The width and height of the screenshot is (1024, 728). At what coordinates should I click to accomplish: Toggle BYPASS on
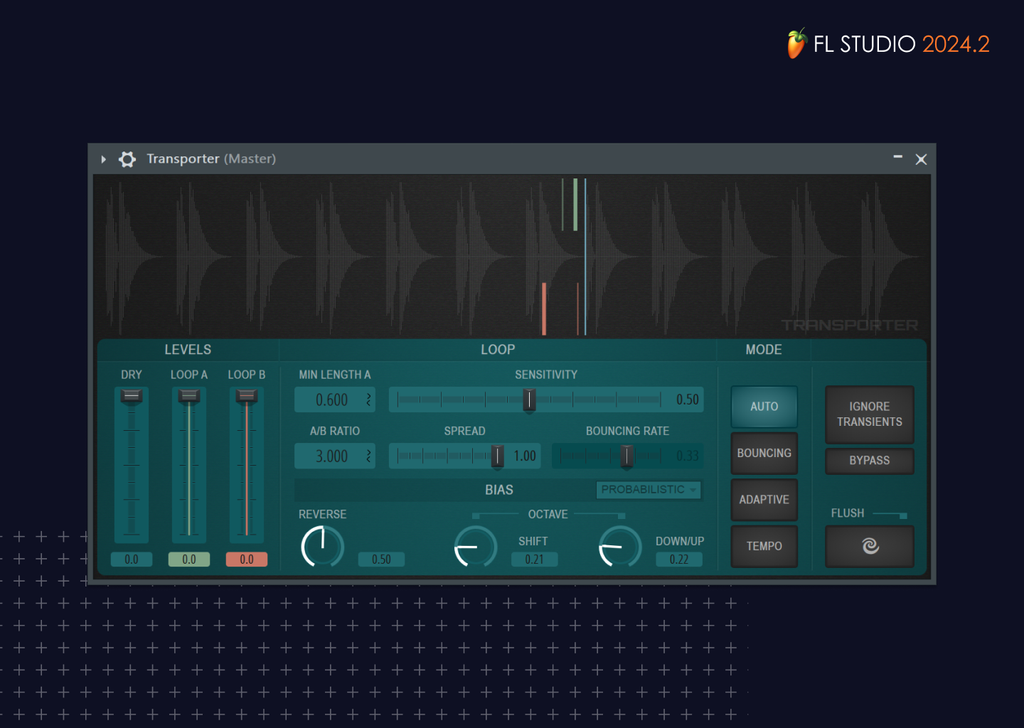(x=868, y=461)
